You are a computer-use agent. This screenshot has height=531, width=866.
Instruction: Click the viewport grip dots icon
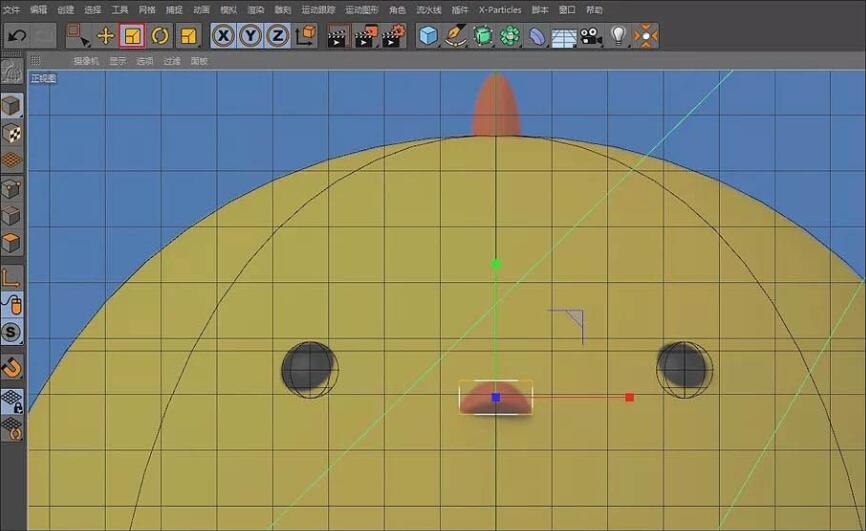pyautogui.click(x=35, y=60)
